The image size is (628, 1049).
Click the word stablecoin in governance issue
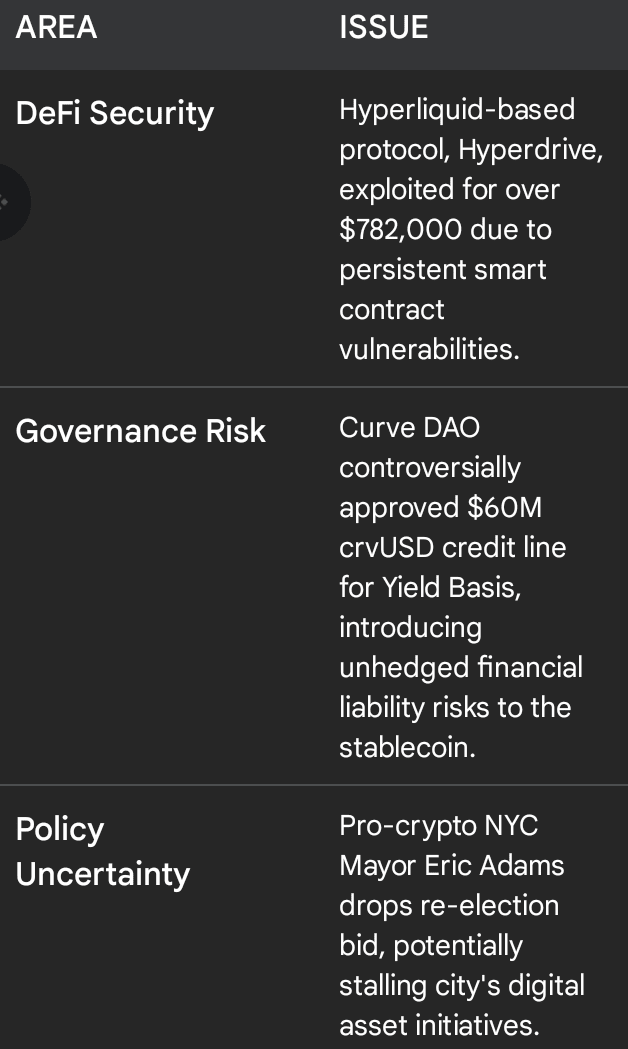(407, 747)
